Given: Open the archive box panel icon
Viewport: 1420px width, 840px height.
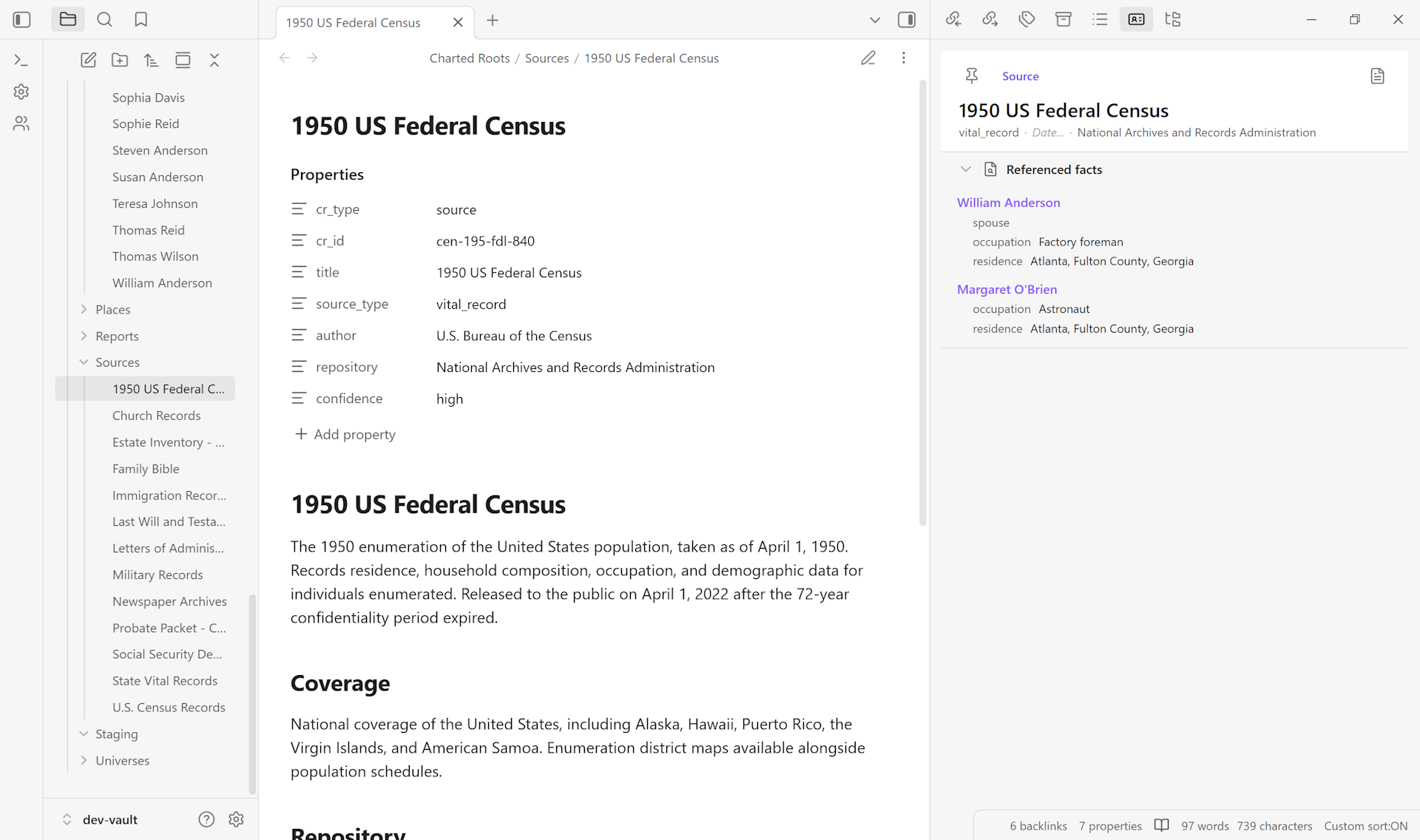Looking at the screenshot, I should click(x=1064, y=20).
